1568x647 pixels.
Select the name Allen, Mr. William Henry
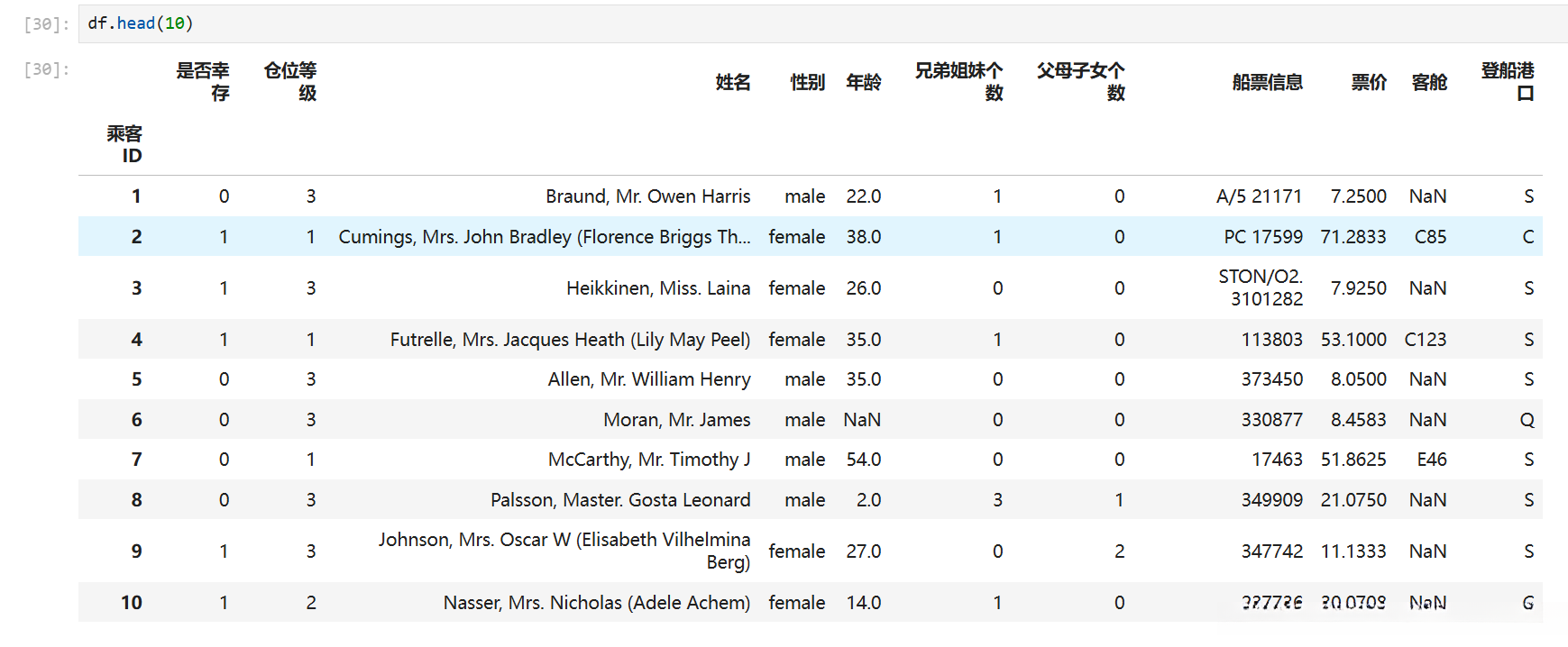[x=648, y=379]
